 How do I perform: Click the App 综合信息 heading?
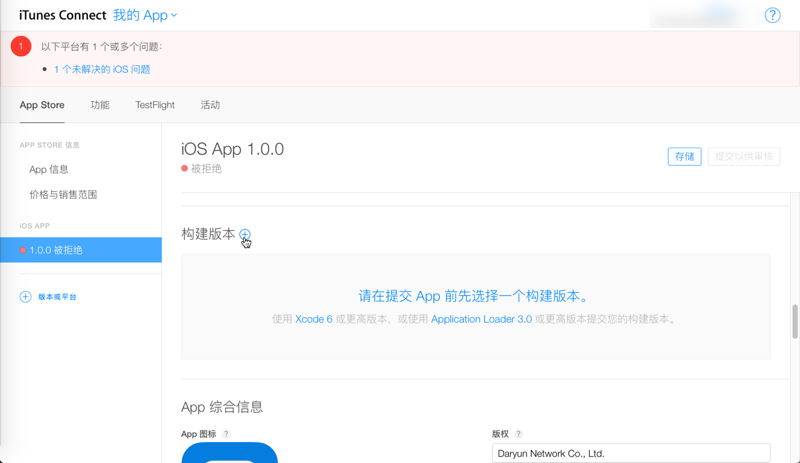(222, 407)
